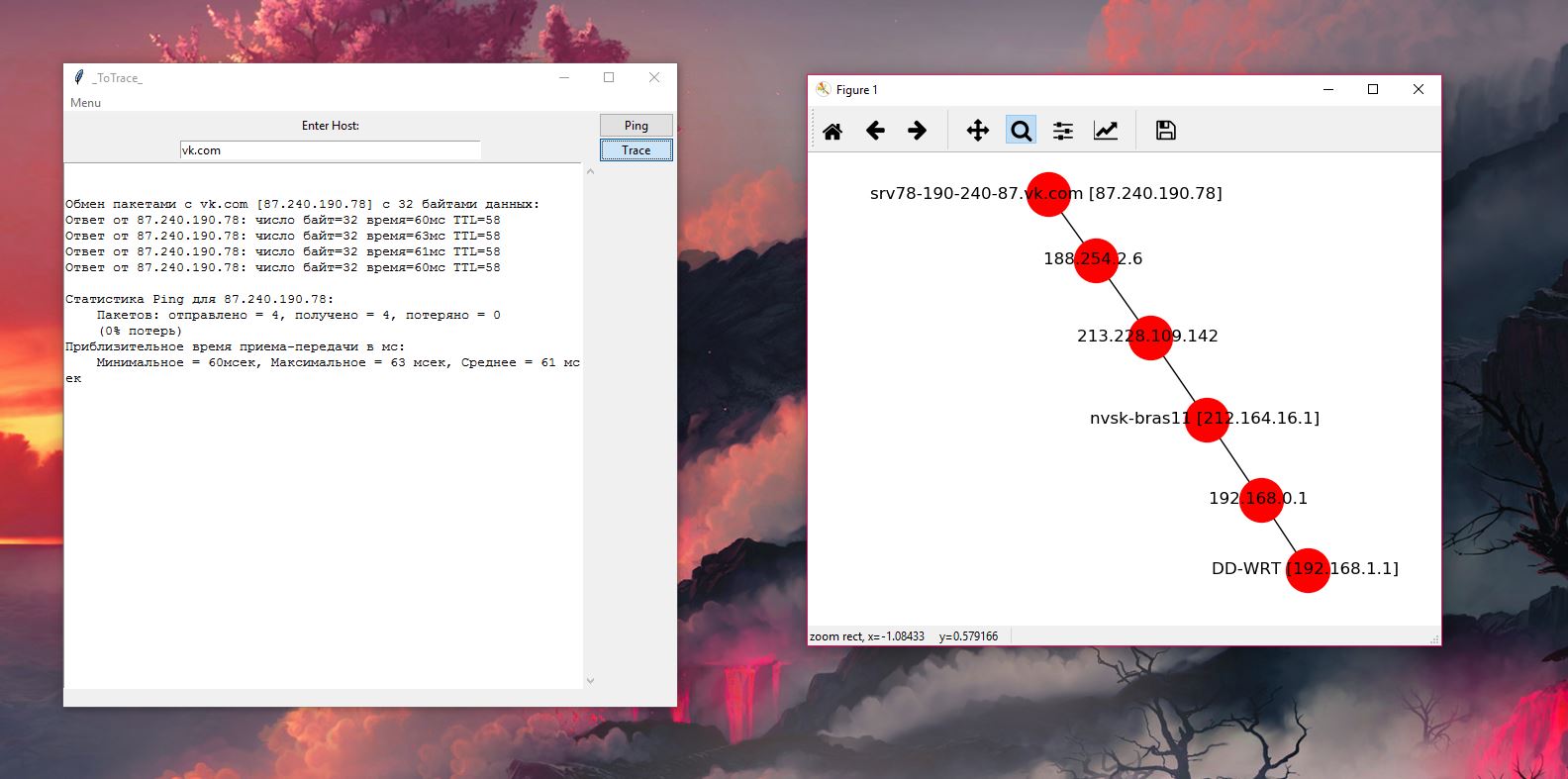
Task: Click the scroll up arrow in output pane
Action: tap(591, 171)
